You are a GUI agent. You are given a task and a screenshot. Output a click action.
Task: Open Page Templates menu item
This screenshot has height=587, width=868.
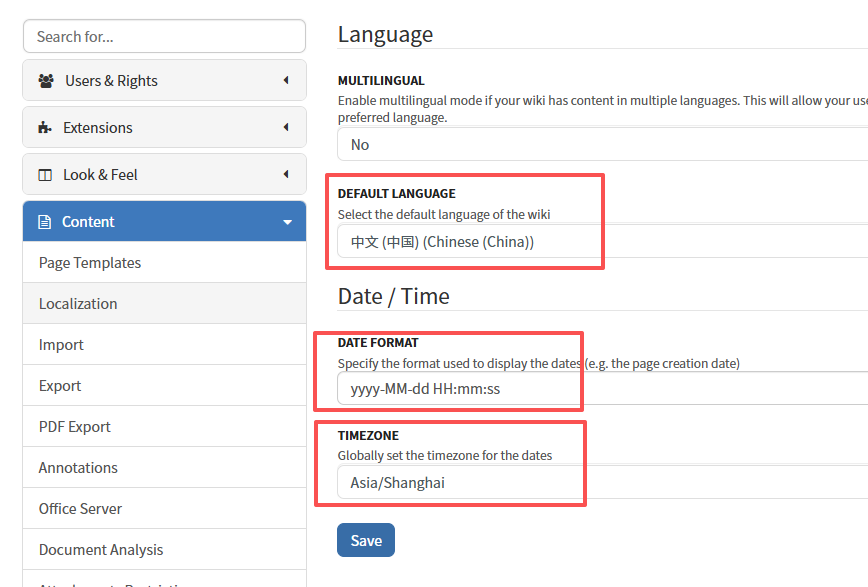164,262
